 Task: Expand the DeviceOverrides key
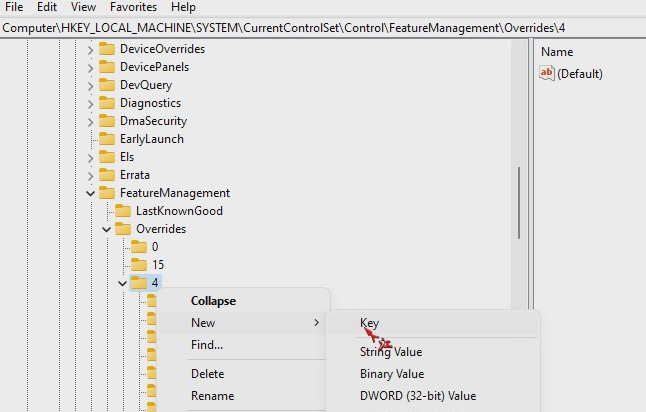tap(91, 50)
